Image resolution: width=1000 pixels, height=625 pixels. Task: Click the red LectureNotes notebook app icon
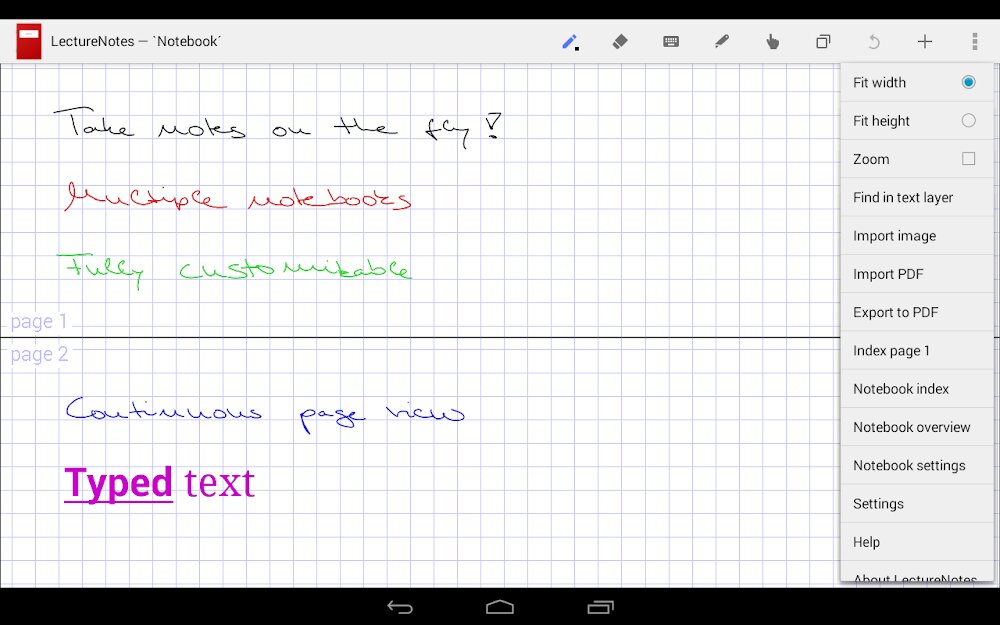(x=29, y=42)
